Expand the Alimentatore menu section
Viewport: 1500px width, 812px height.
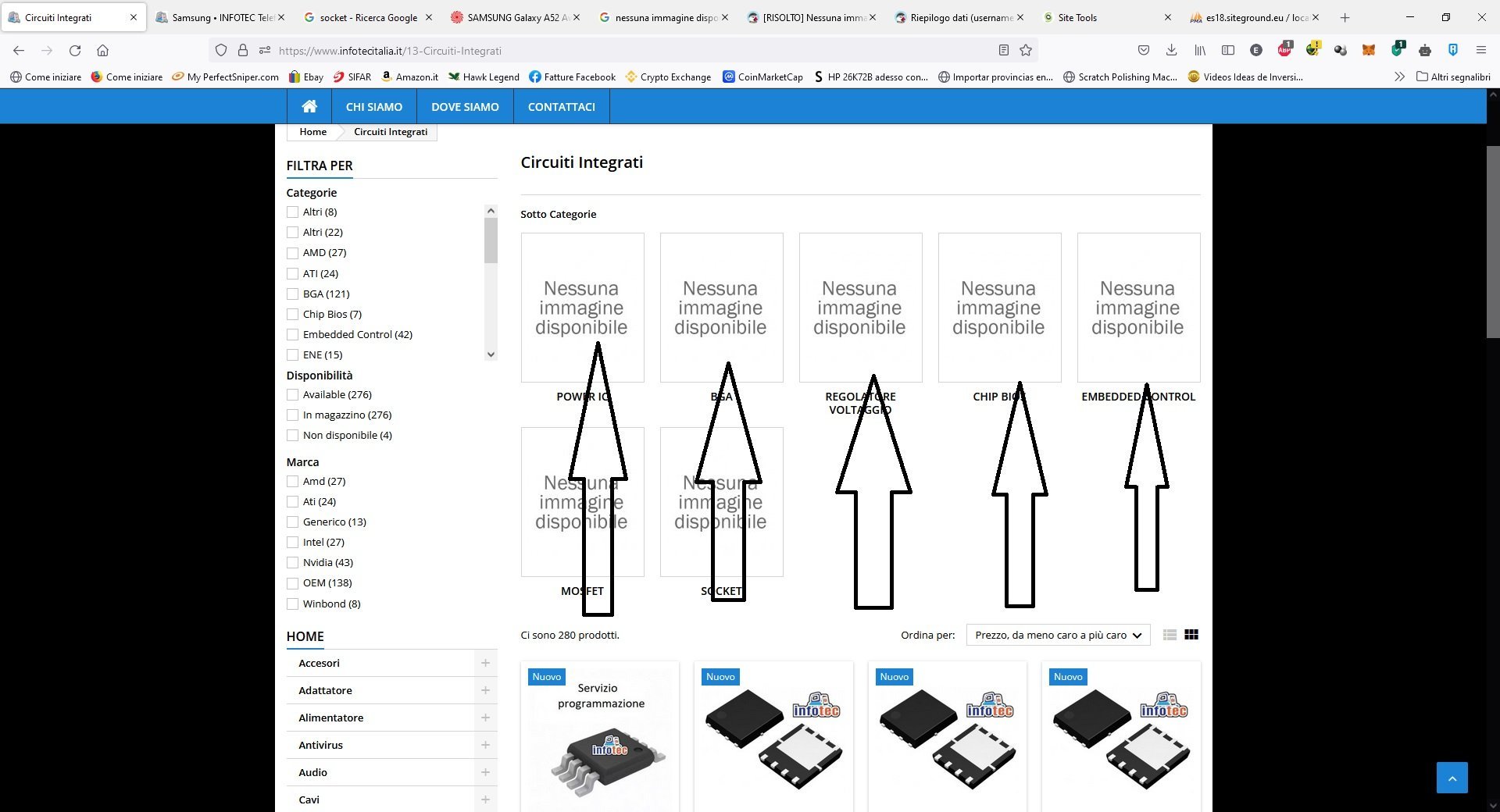click(x=485, y=718)
